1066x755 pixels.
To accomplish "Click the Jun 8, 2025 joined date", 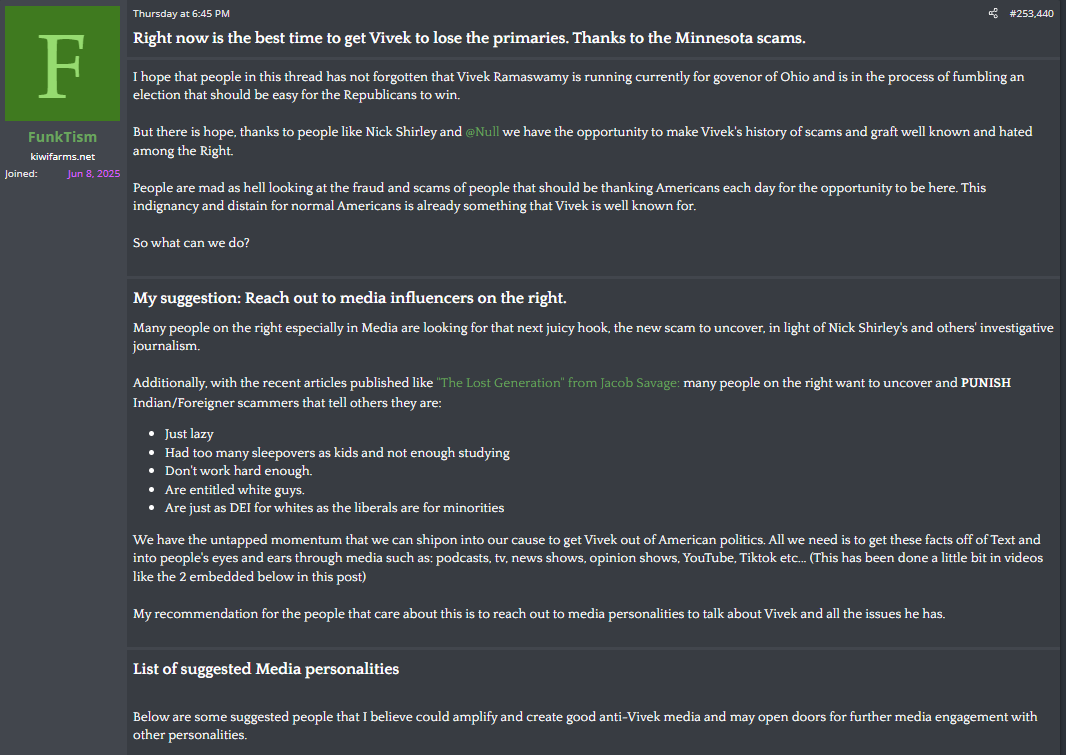I will coord(94,173).
